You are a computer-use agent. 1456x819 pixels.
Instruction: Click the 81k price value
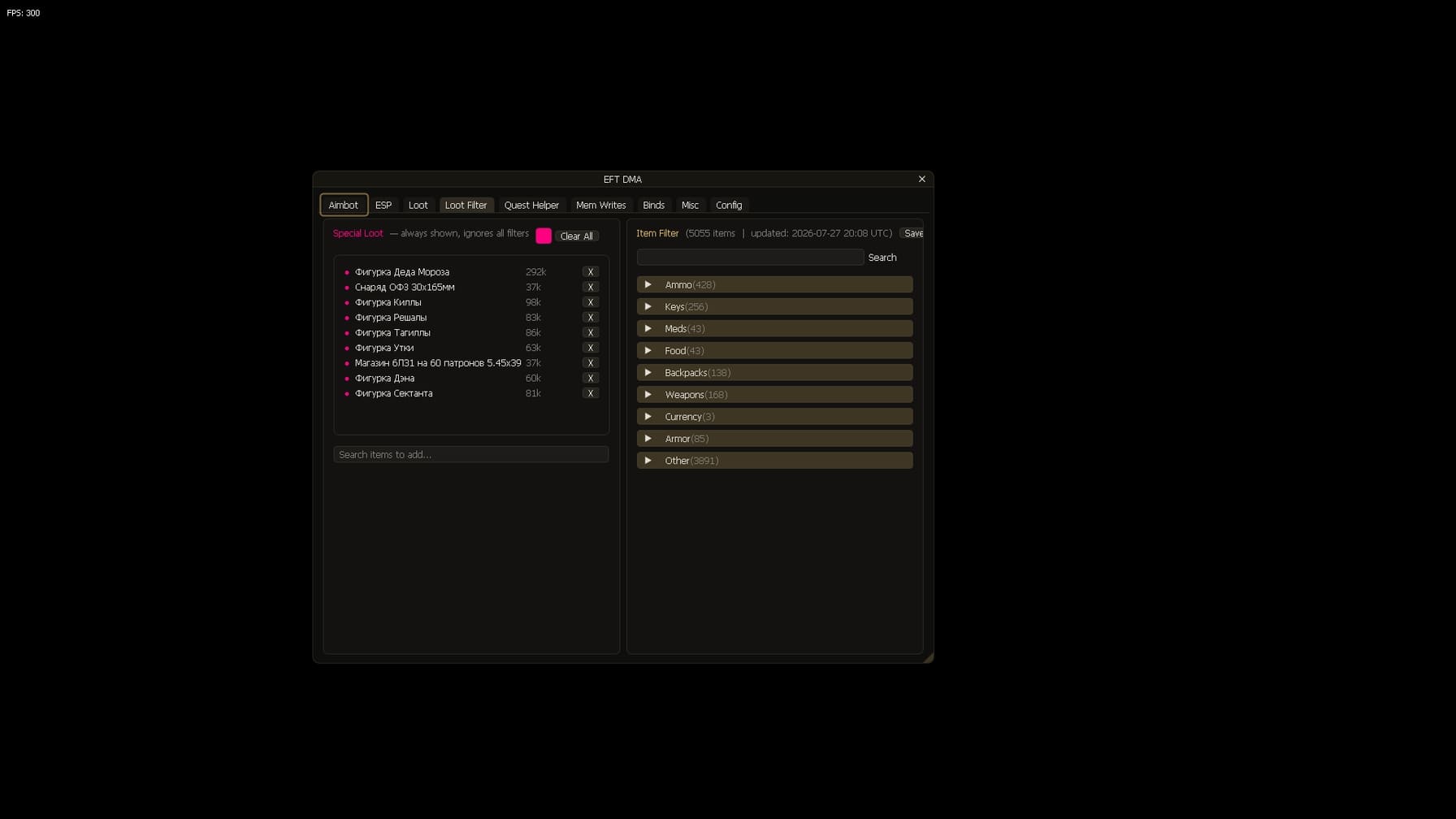click(x=533, y=393)
